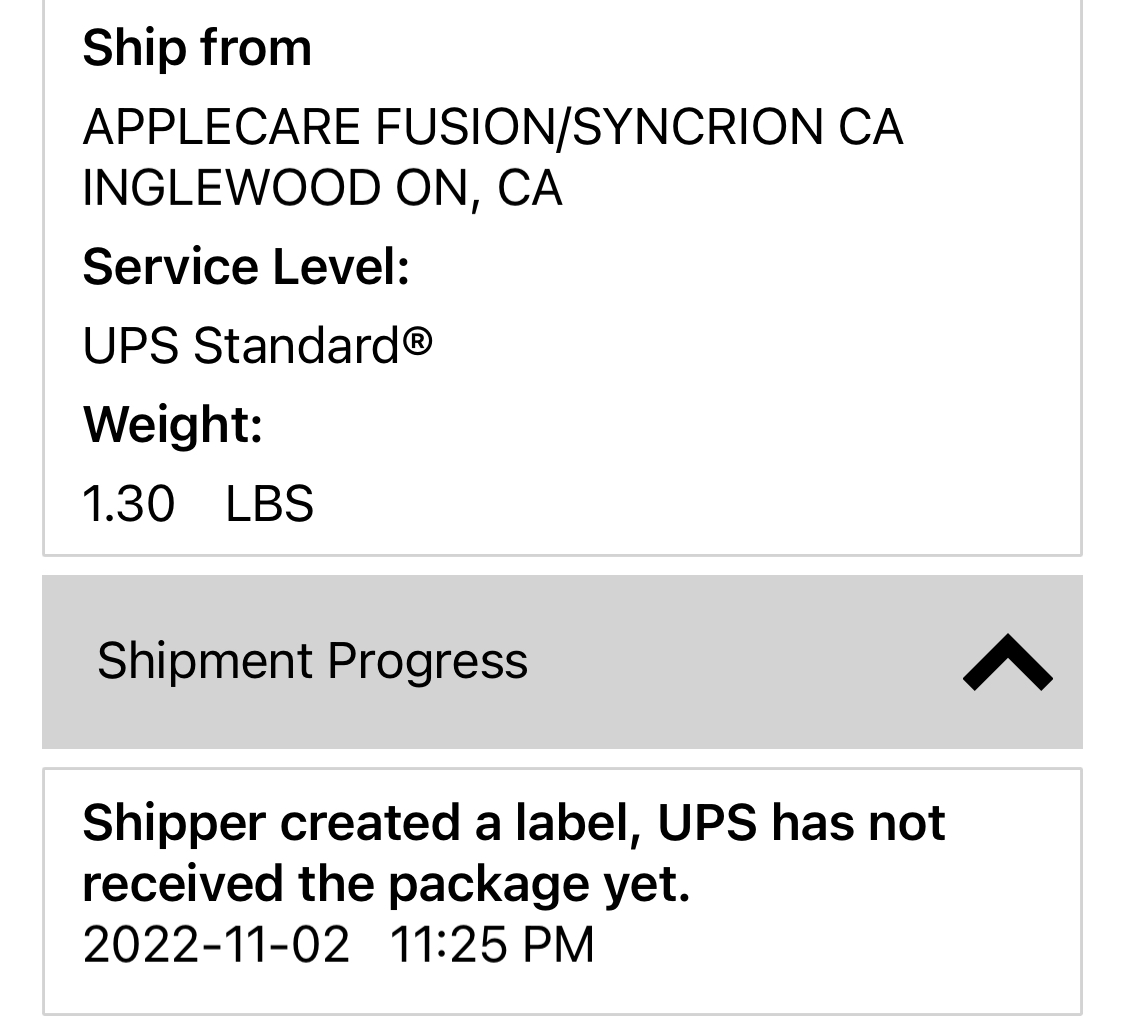1125x1016 pixels.
Task: Click the up-arrow icon beside Shipment Progress
Action: (1007, 662)
